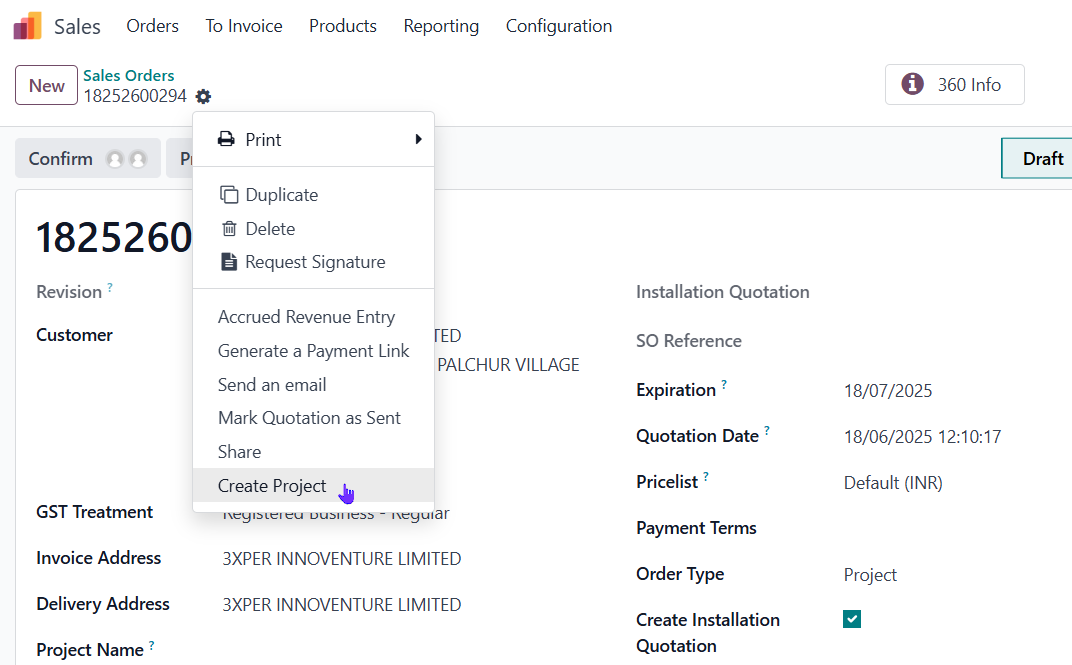Click Invoice Address 3XPER INNOVENTURE LIMITED

coord(342,559)
